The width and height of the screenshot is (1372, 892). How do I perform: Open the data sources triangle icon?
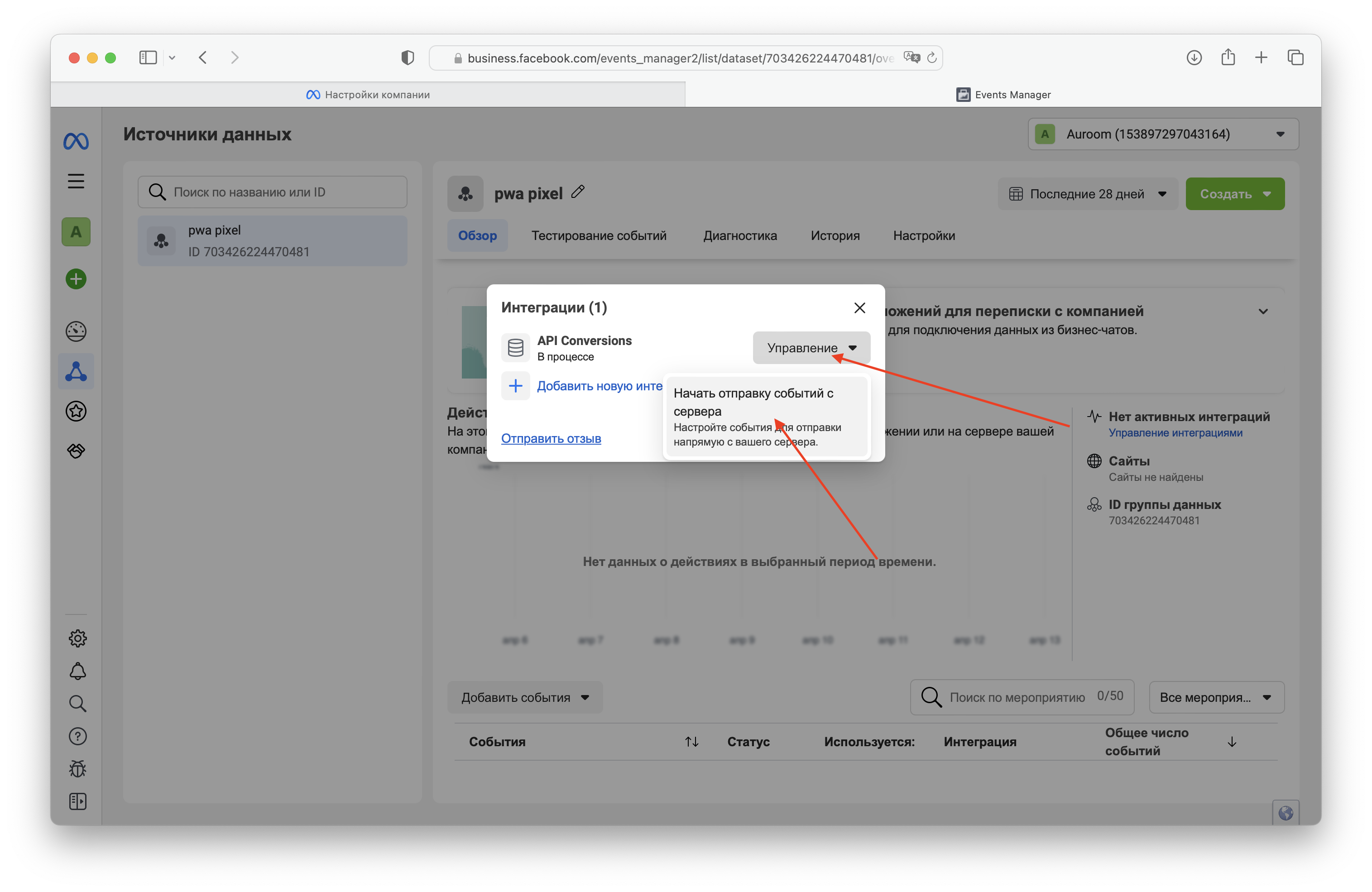click(76, 371)
